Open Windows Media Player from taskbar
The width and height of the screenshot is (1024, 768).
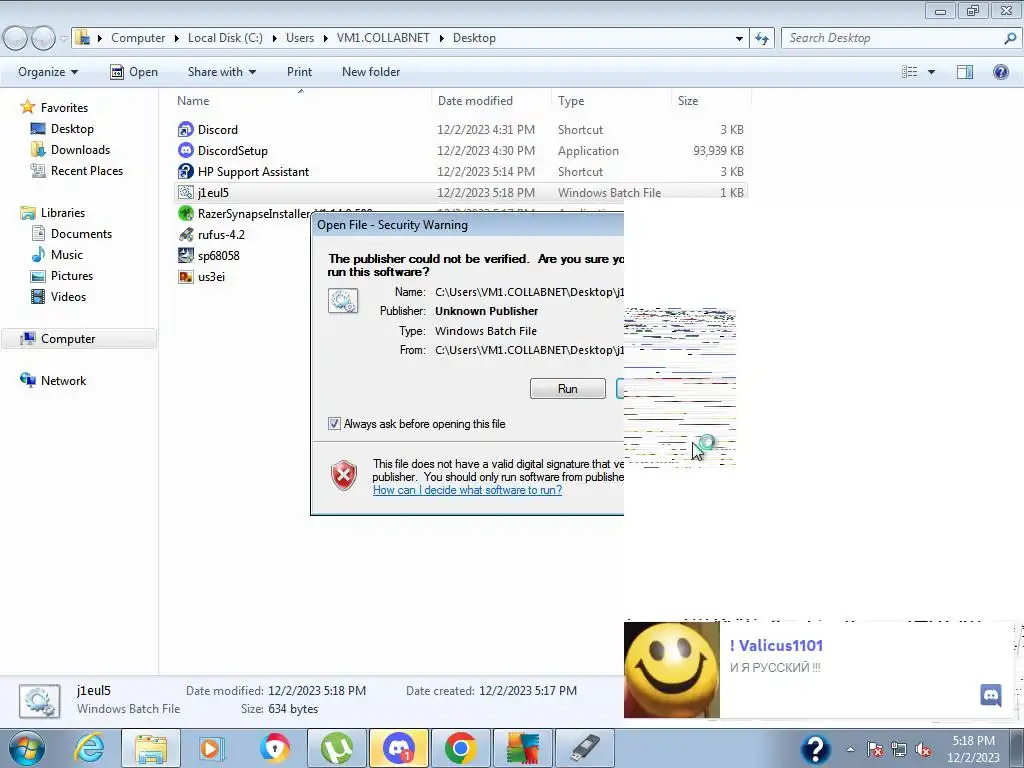click(212, 748)
